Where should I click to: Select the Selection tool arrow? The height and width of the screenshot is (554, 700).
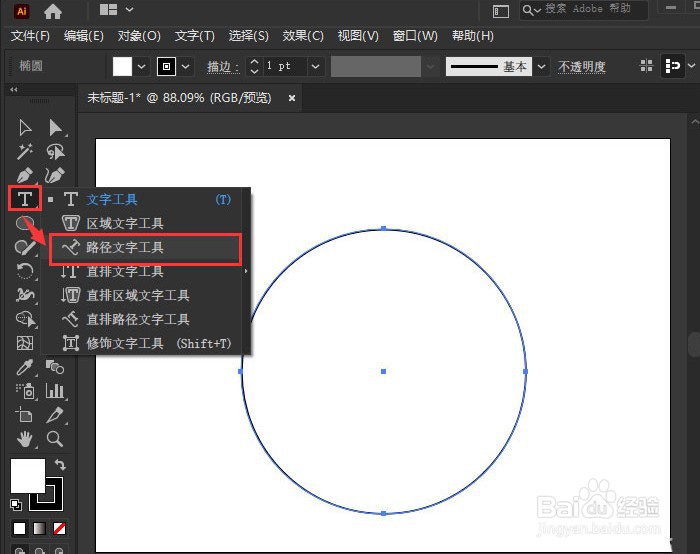(25, 128)
